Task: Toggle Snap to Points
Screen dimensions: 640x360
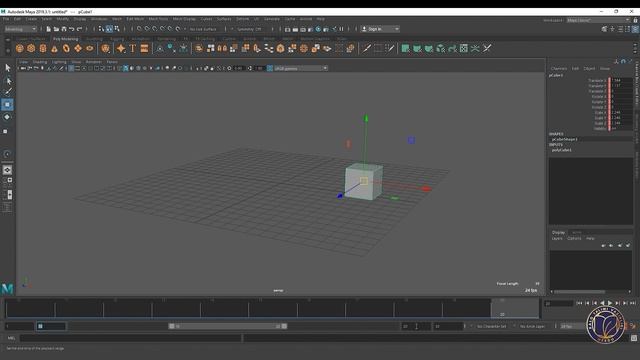Action: [155, 29]
